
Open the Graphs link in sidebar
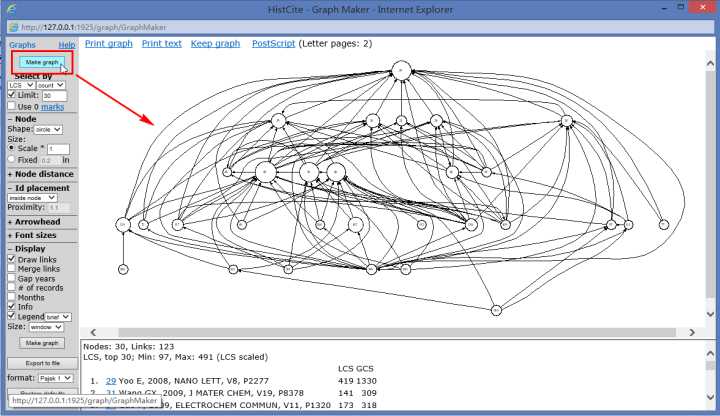click(22, 45)
